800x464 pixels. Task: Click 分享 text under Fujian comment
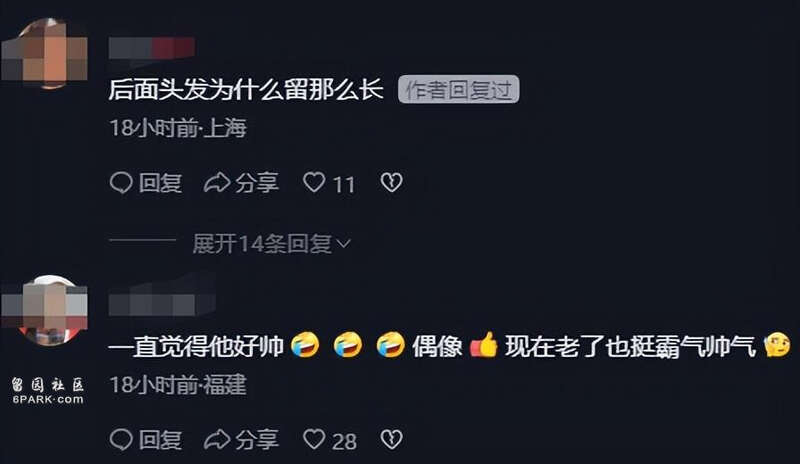[x=257, y=440]
